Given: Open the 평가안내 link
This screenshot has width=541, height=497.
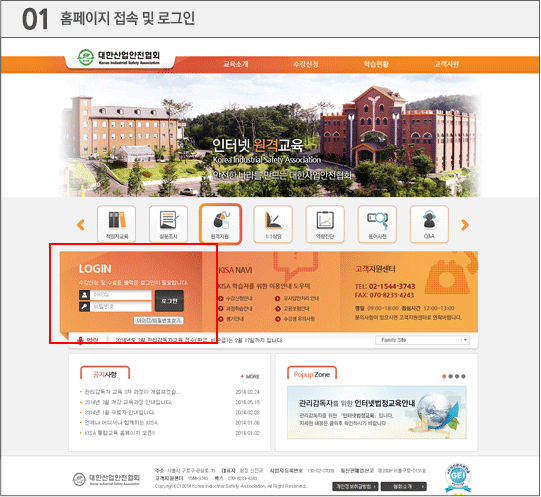Looking at the screenshot, I should (x=232, y=319).
